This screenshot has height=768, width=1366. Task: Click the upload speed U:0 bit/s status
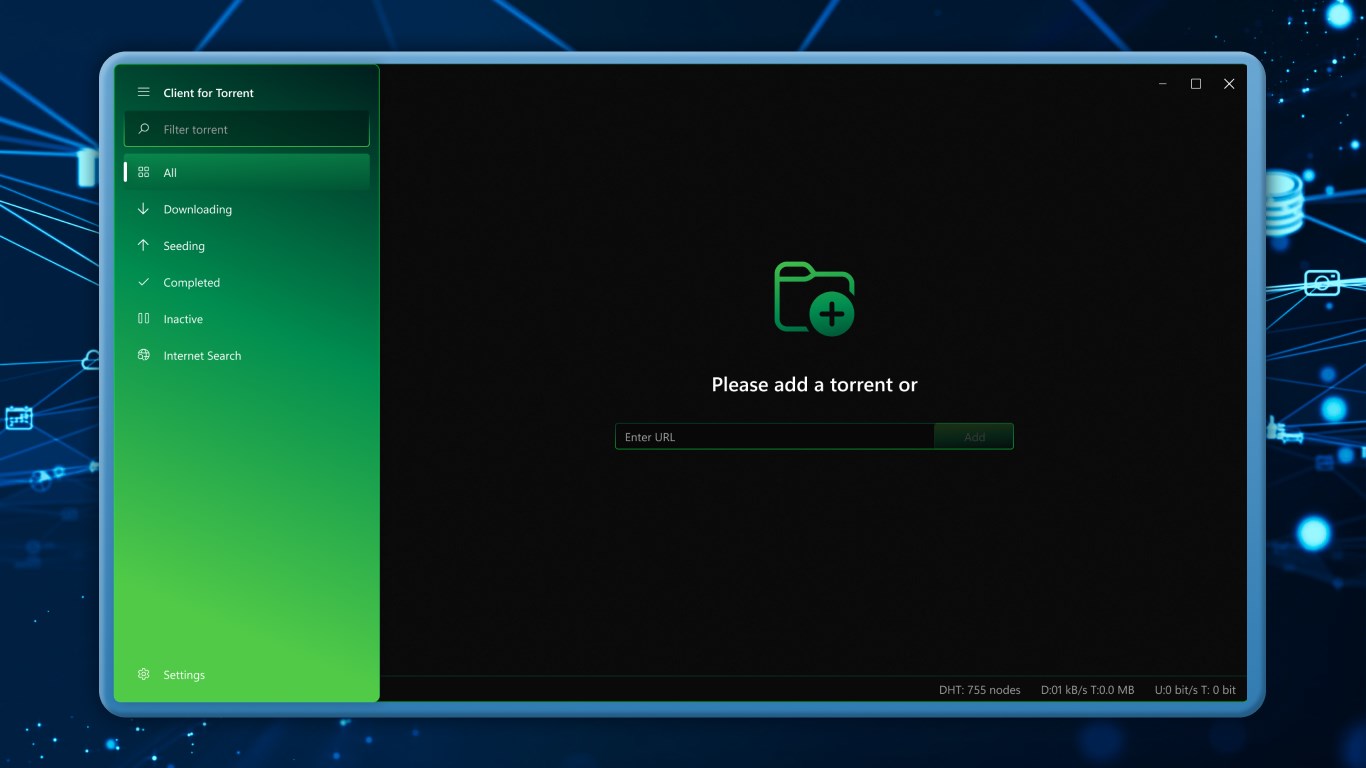(1195, 690)
